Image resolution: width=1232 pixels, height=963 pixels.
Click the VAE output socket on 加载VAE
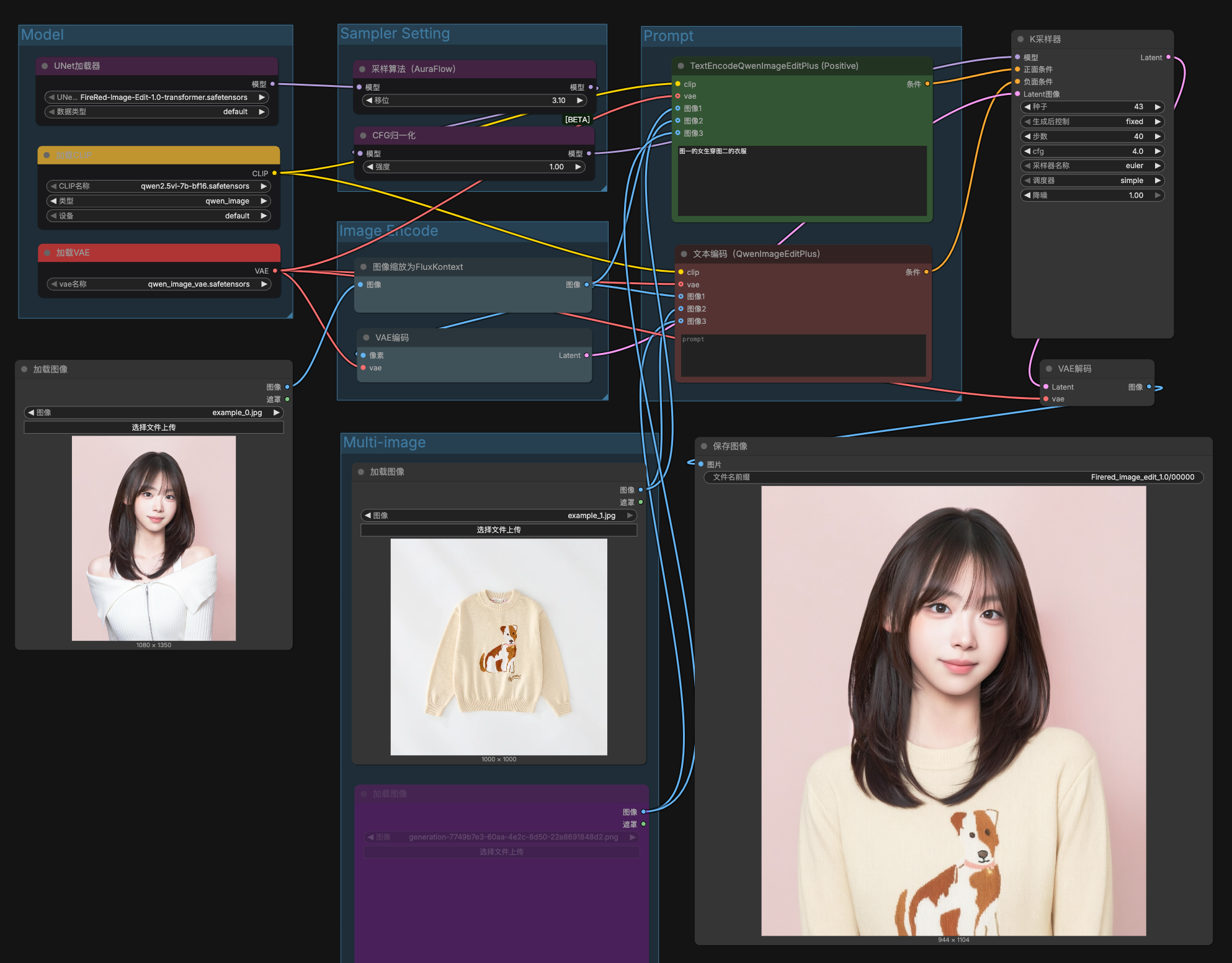click(275, 271)
